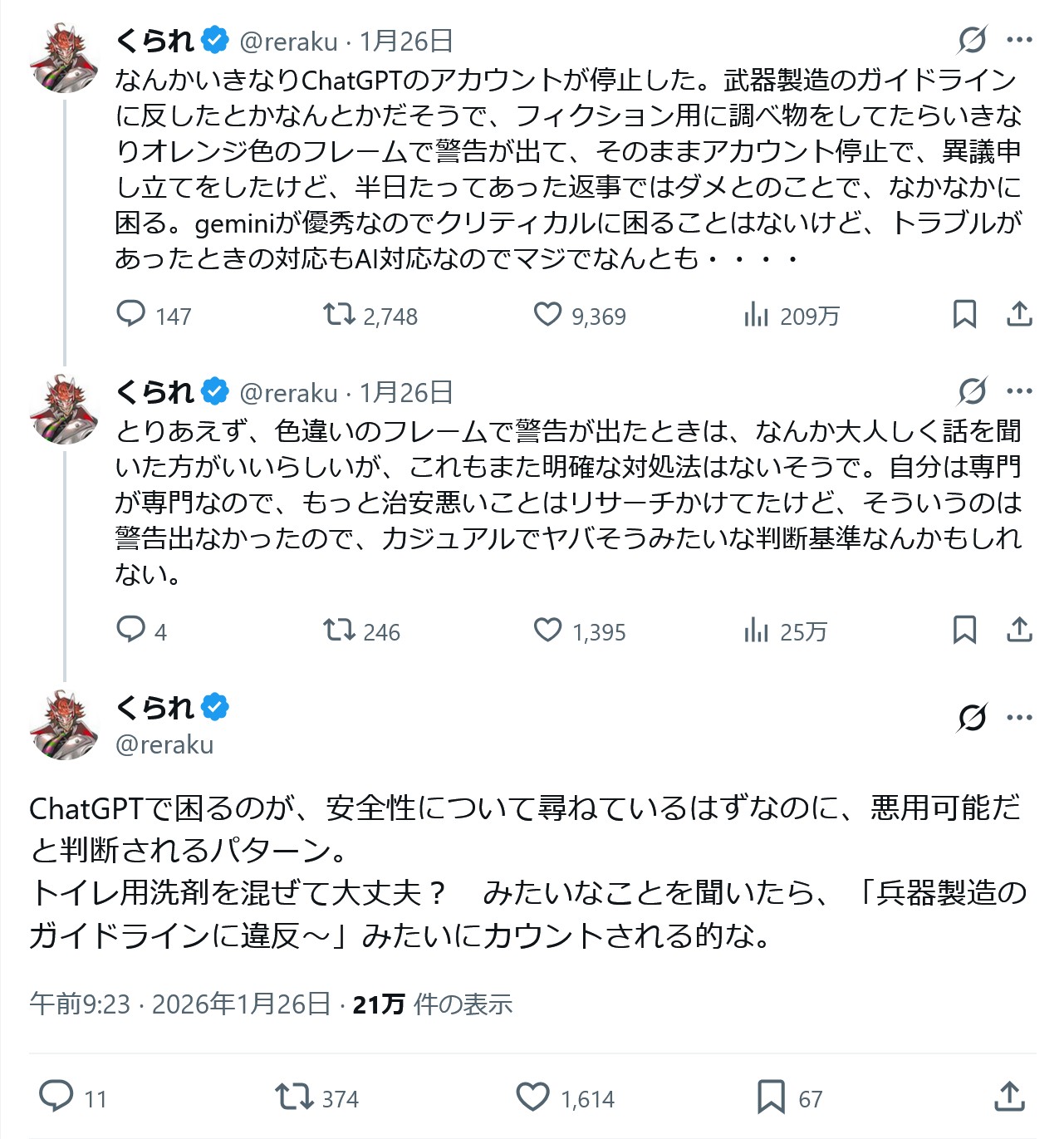The image size is (1064, 1139).
Task: Repost the tweet with 246 reposts
Action: pos(339,631)
